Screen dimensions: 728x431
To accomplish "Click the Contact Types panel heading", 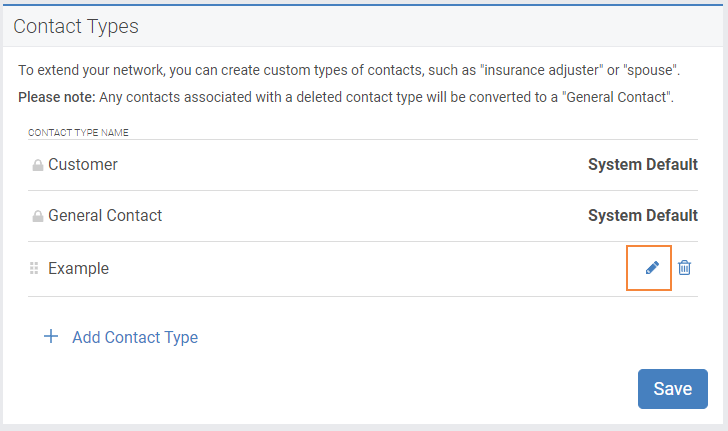I will point(76,26).
